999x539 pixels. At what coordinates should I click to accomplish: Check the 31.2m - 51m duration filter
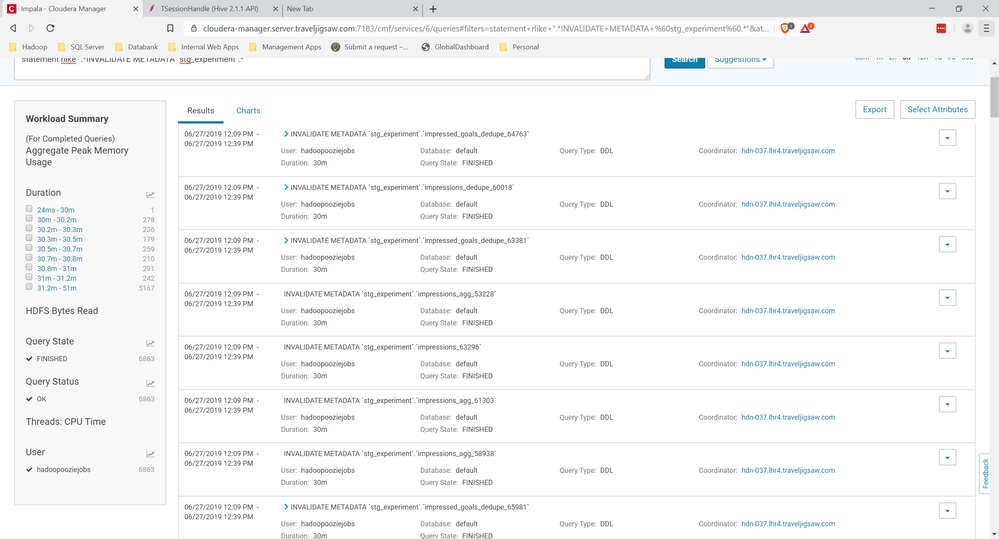point(29,287)
